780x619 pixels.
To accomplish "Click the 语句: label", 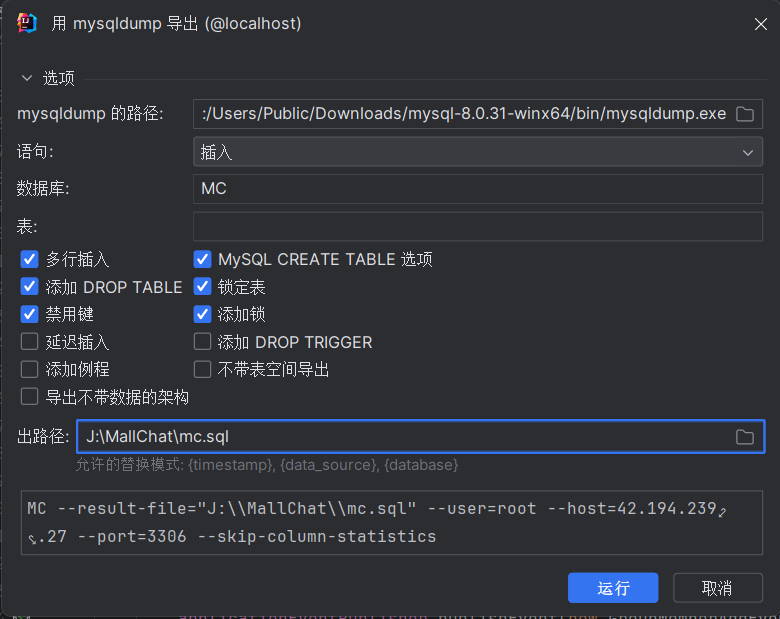I will pyautogui.click(x=35, y=152).
